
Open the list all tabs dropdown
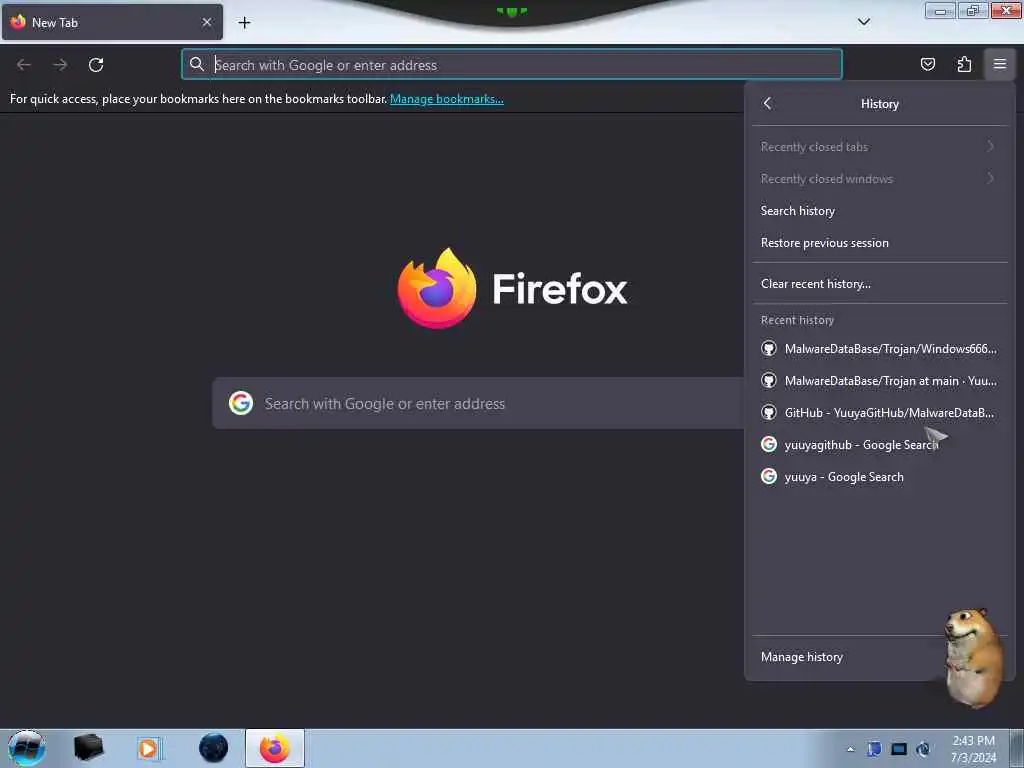pyautogui.click(x=863, y=22)
